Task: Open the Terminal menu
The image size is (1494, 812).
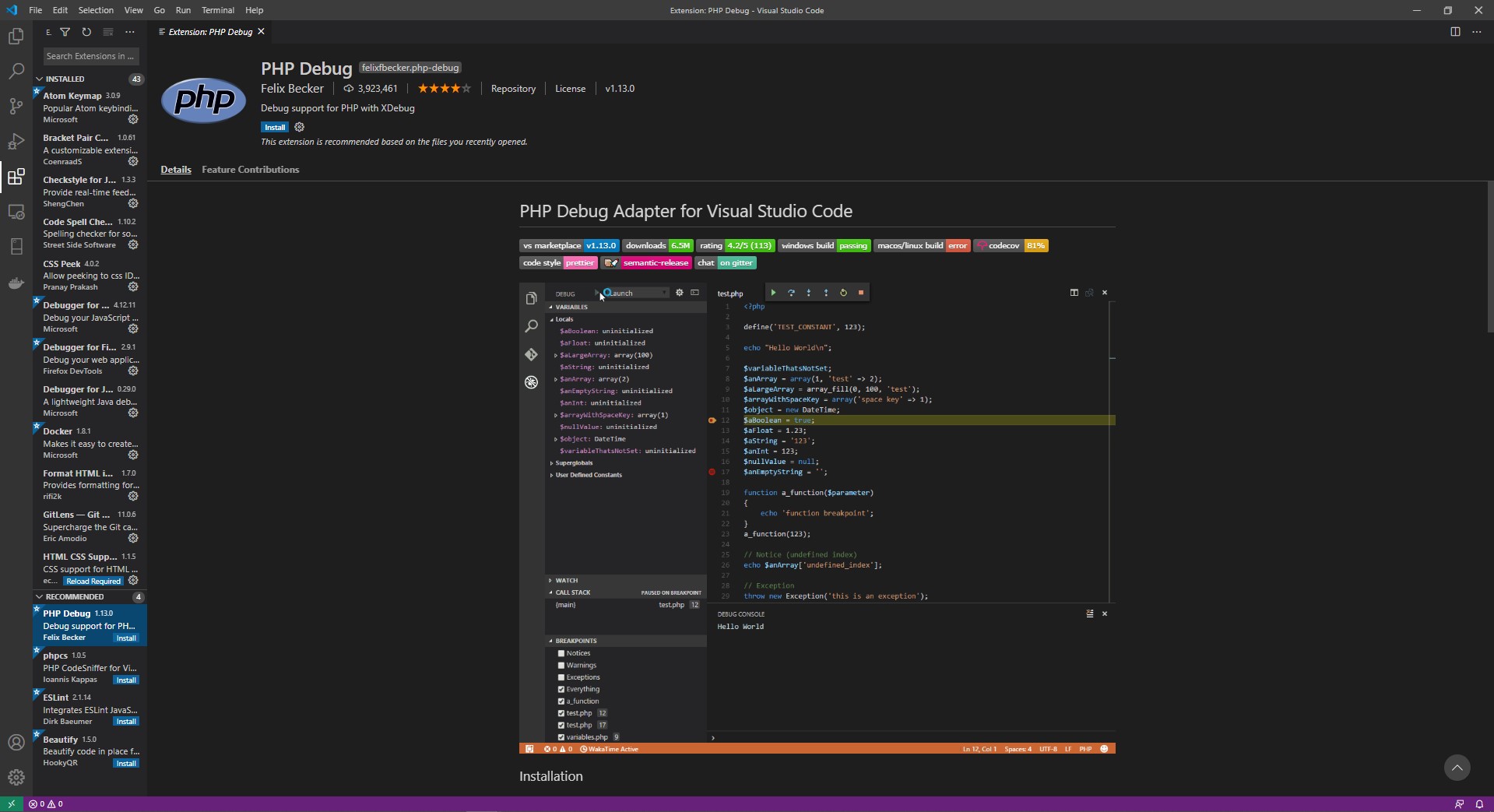Action: [218, 10]
